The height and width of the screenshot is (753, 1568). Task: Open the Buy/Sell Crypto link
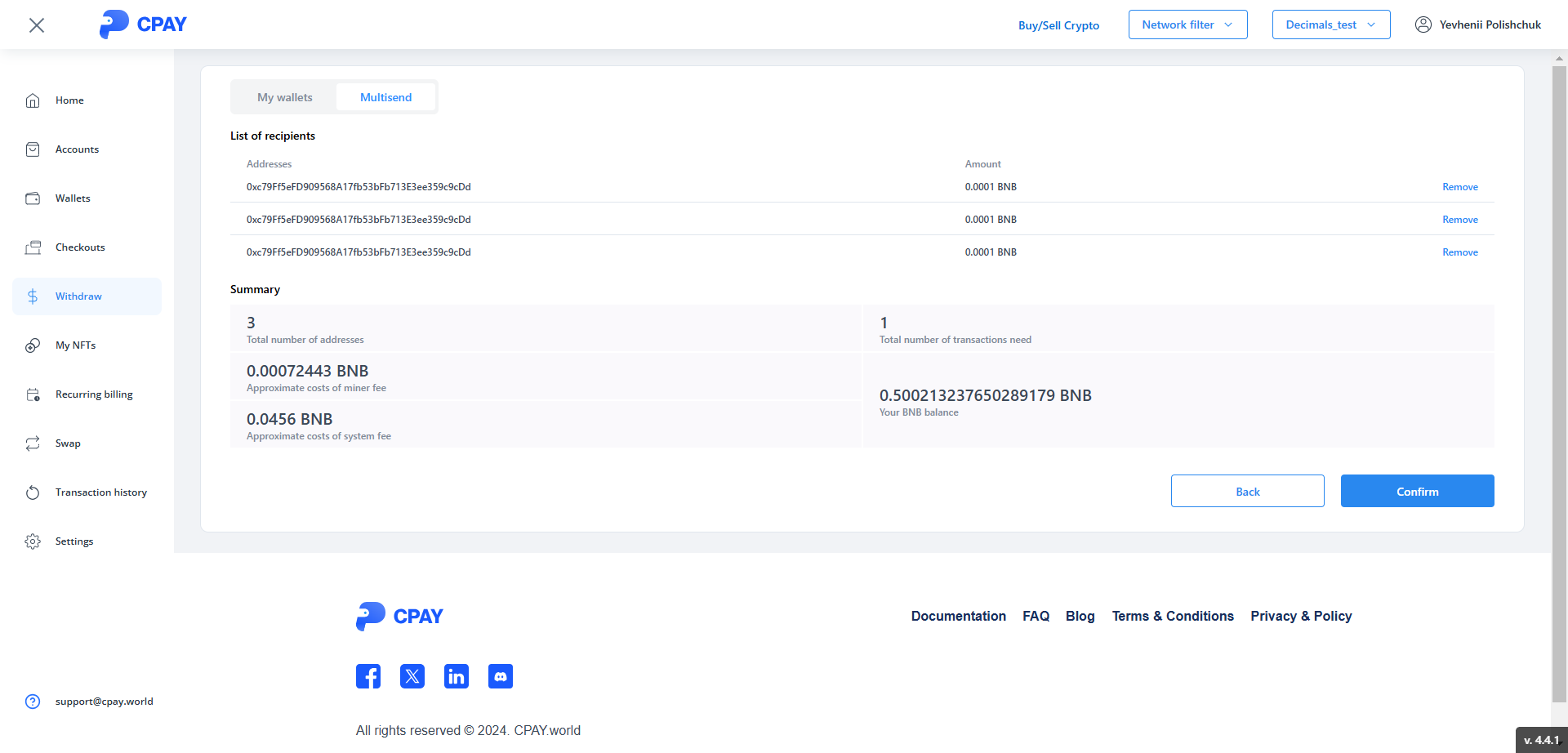point(1058,25)
